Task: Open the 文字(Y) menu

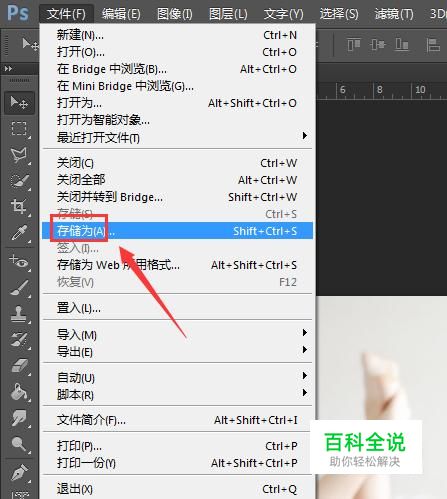Action: pos(283,14)
